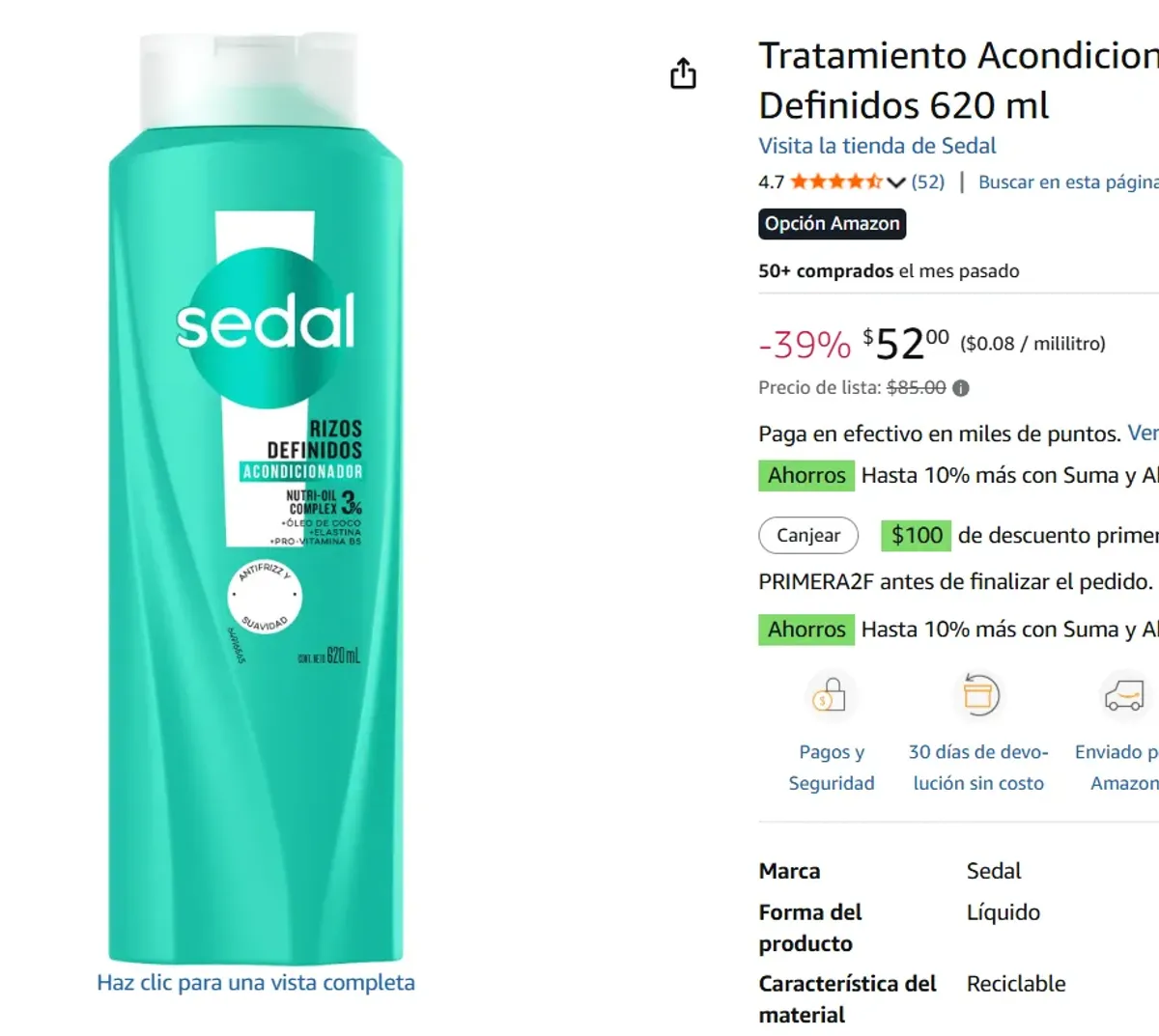
Task: Open the 52 customer reviews link
Action: coord(928,182)
